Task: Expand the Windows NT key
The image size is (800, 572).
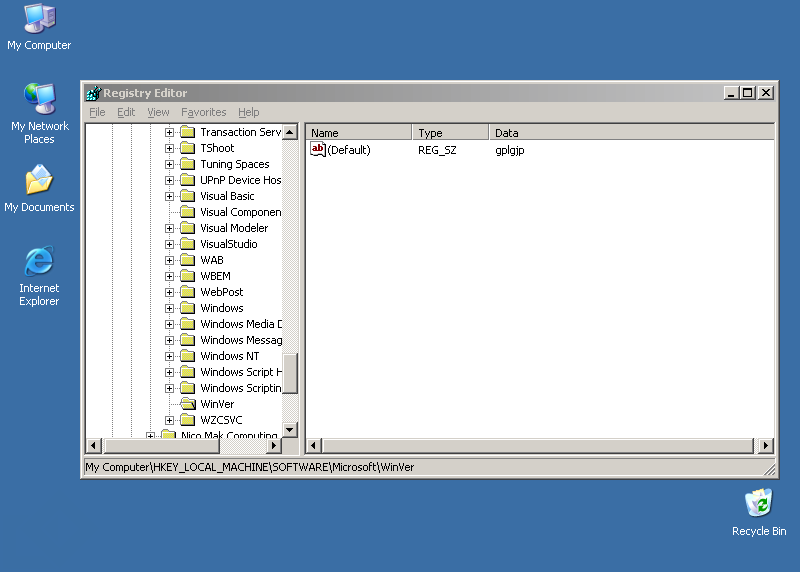Action: pyautogui.click(x=169, y=356)
